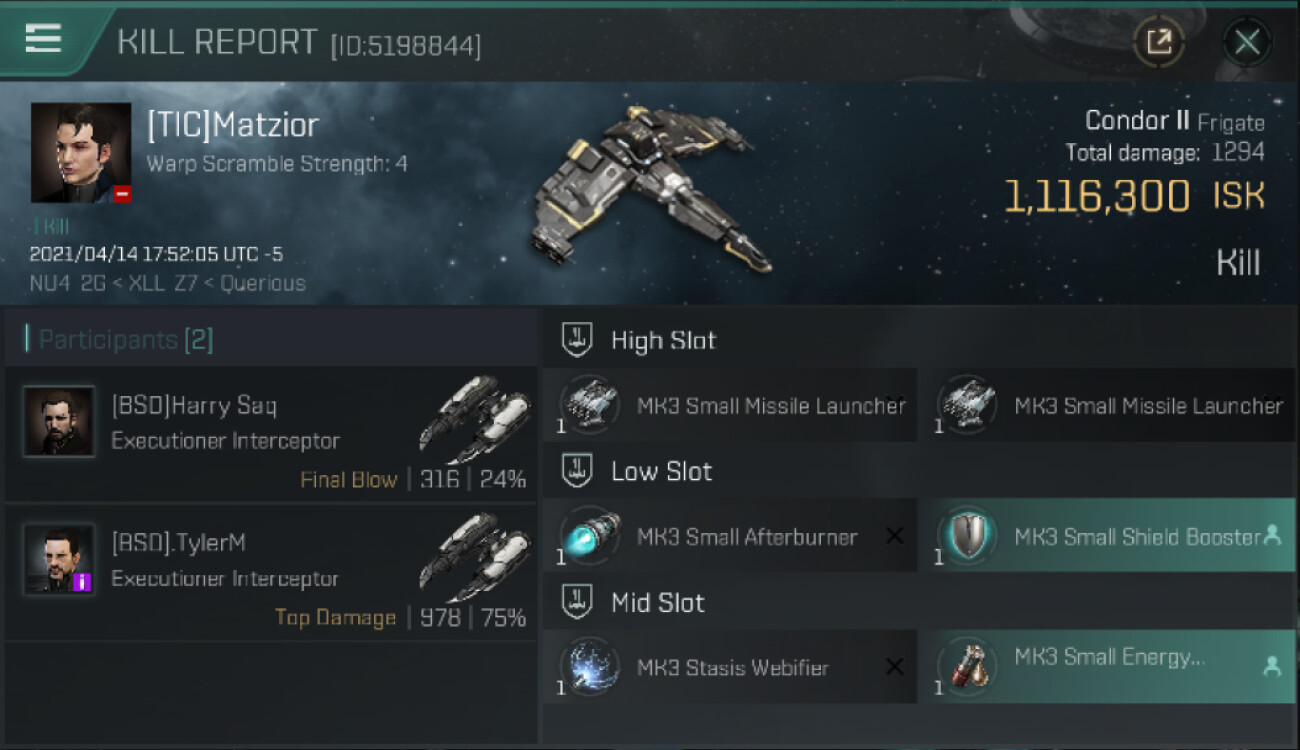Open Matzior's character portrait
The height and width of the screenshot is (750, 1300).
pos(81,153)
